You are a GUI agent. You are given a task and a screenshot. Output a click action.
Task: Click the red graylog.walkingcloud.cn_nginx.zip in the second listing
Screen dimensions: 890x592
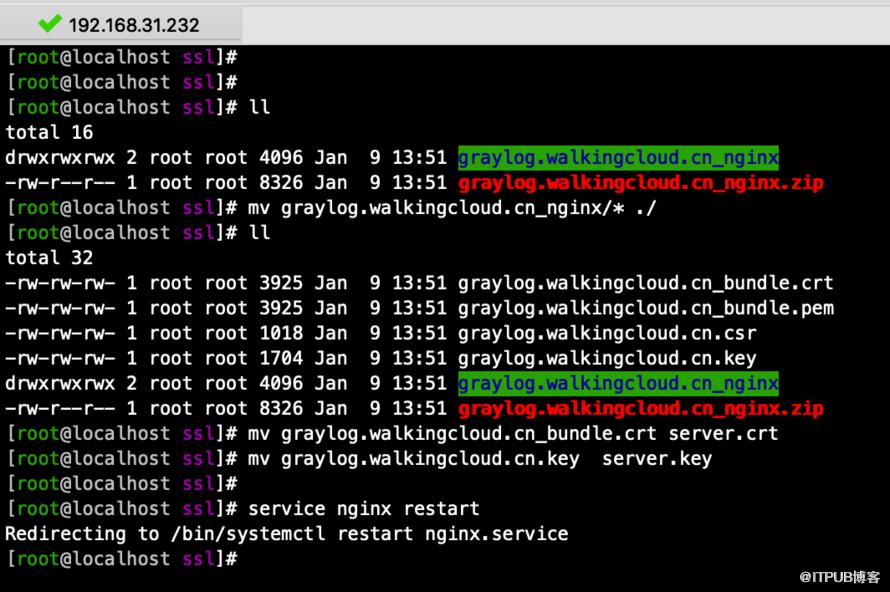point(641,408)
